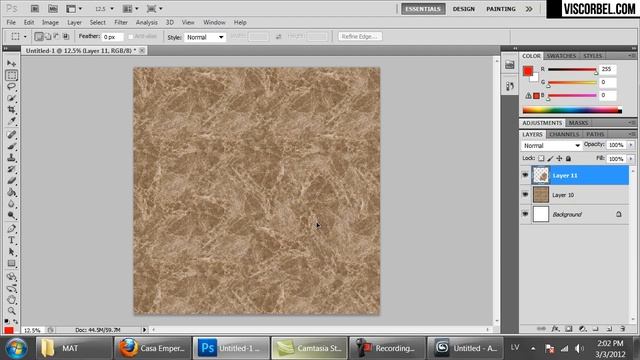This screenshot has height=360, width=640.
Task: Select the 3D Rotate tool
Action: coord(11,277)
